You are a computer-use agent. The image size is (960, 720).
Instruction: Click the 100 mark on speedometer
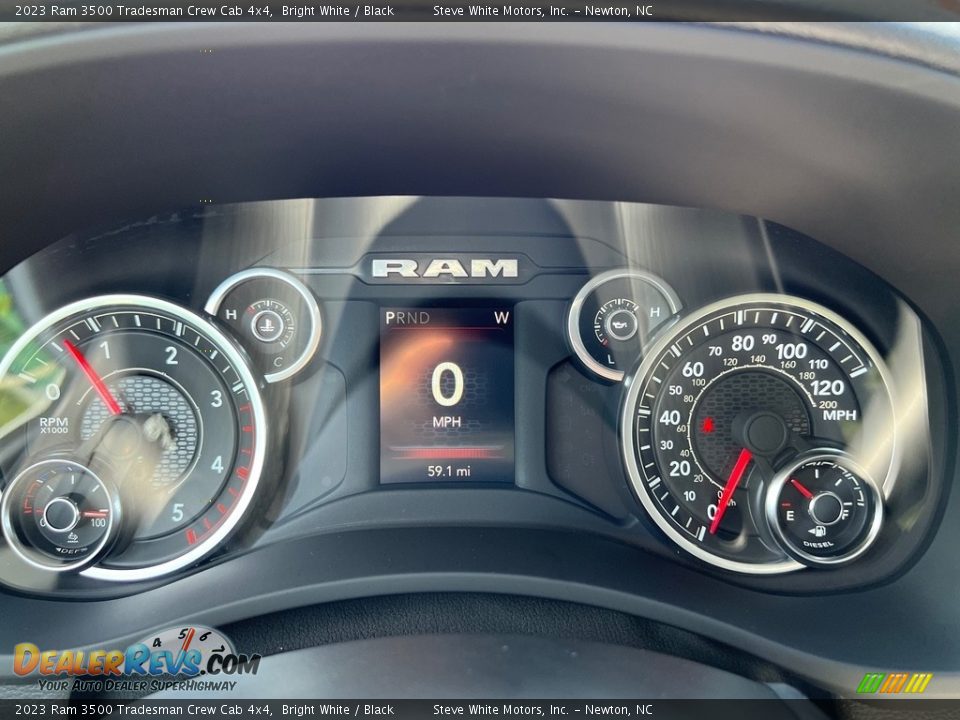click(791, 351)
